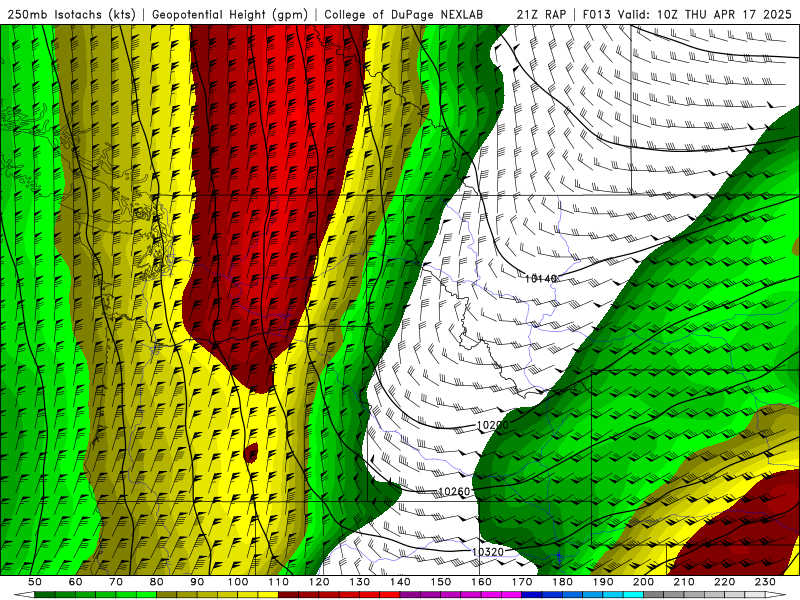Click the 'College of DuPage NEXLAB' label
The image size is (800, 600).
[x=403, y=15]
